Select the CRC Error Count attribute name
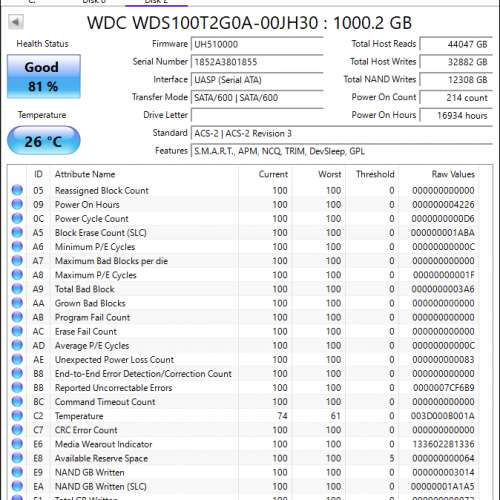500x500 pixels. pyautogui.click(x=86, y=430)
